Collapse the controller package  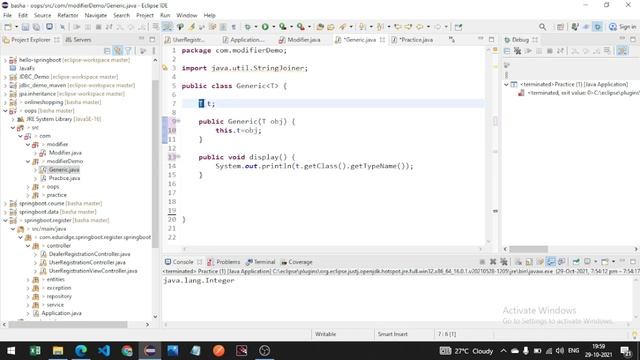28,246
